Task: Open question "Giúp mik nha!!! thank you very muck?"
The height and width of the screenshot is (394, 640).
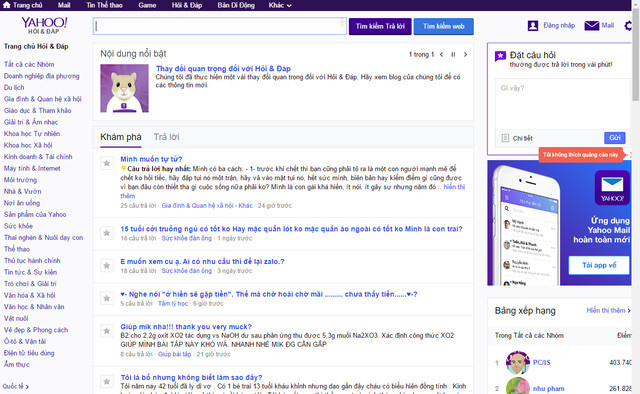Action: pyautogui.click(x=186, y=327)
